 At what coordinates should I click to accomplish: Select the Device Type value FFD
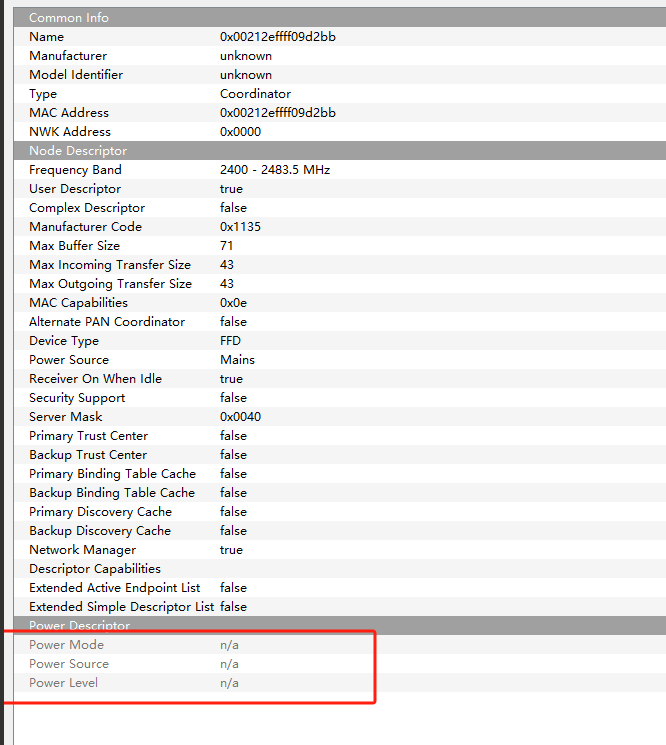click(x=230, y=341)
